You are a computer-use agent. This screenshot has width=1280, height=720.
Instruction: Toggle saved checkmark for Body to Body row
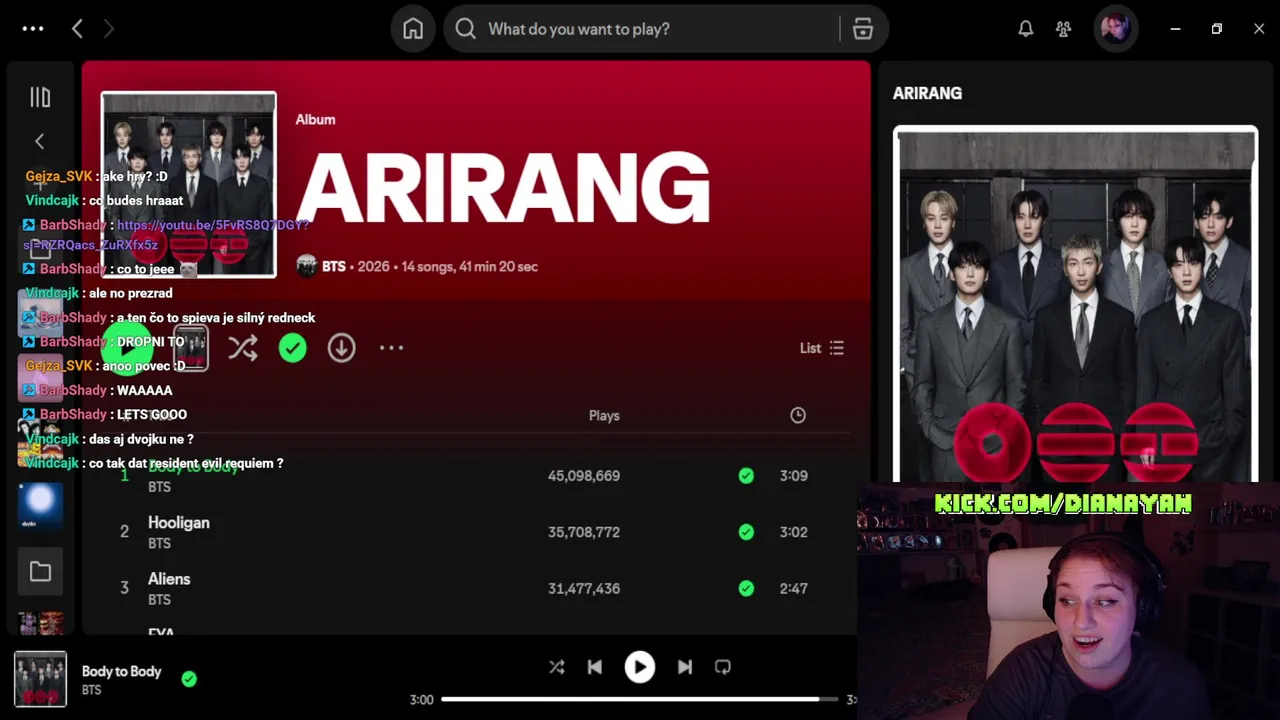(746, 476)
